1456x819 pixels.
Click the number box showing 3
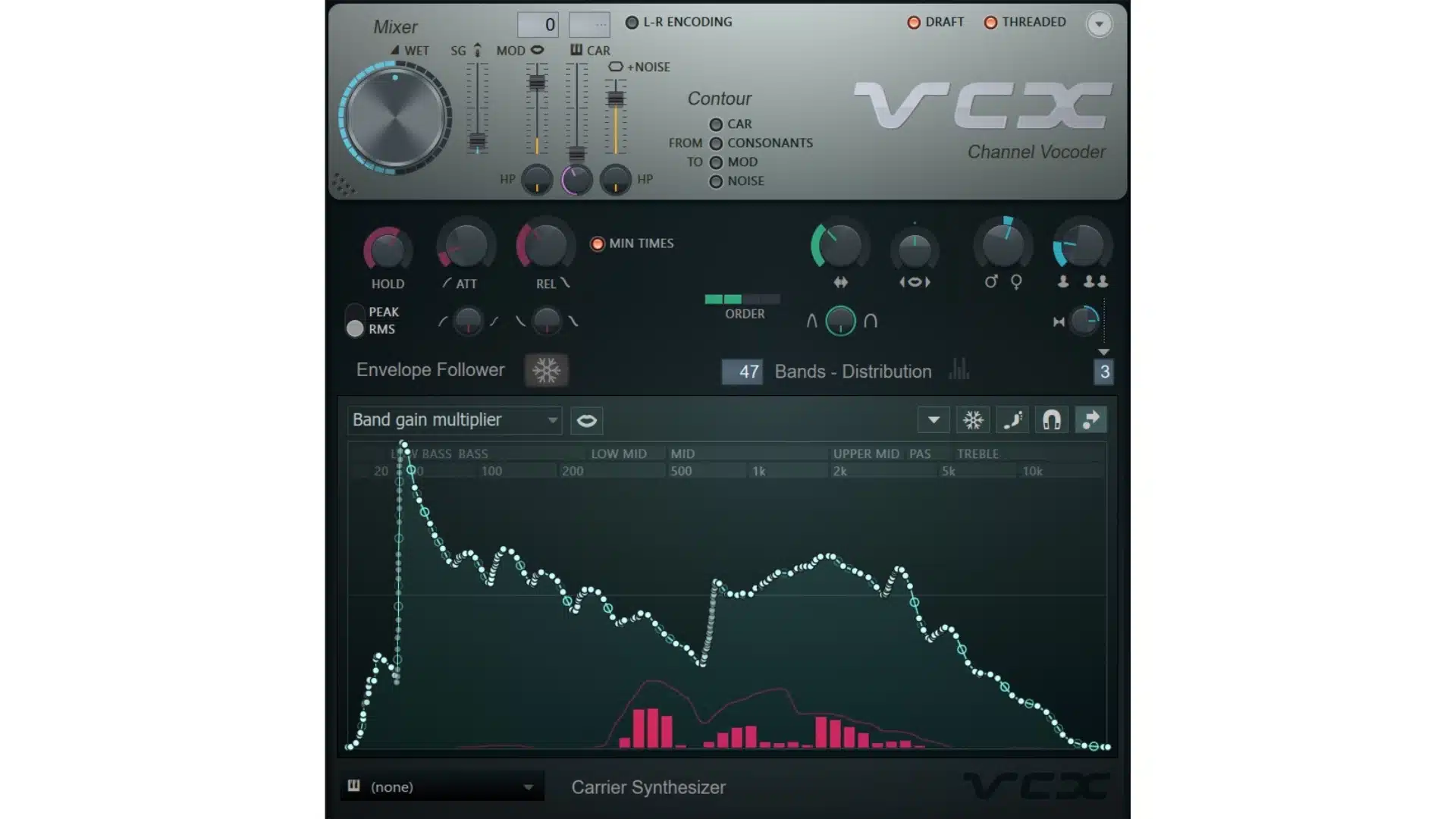tap(1104, 372)
